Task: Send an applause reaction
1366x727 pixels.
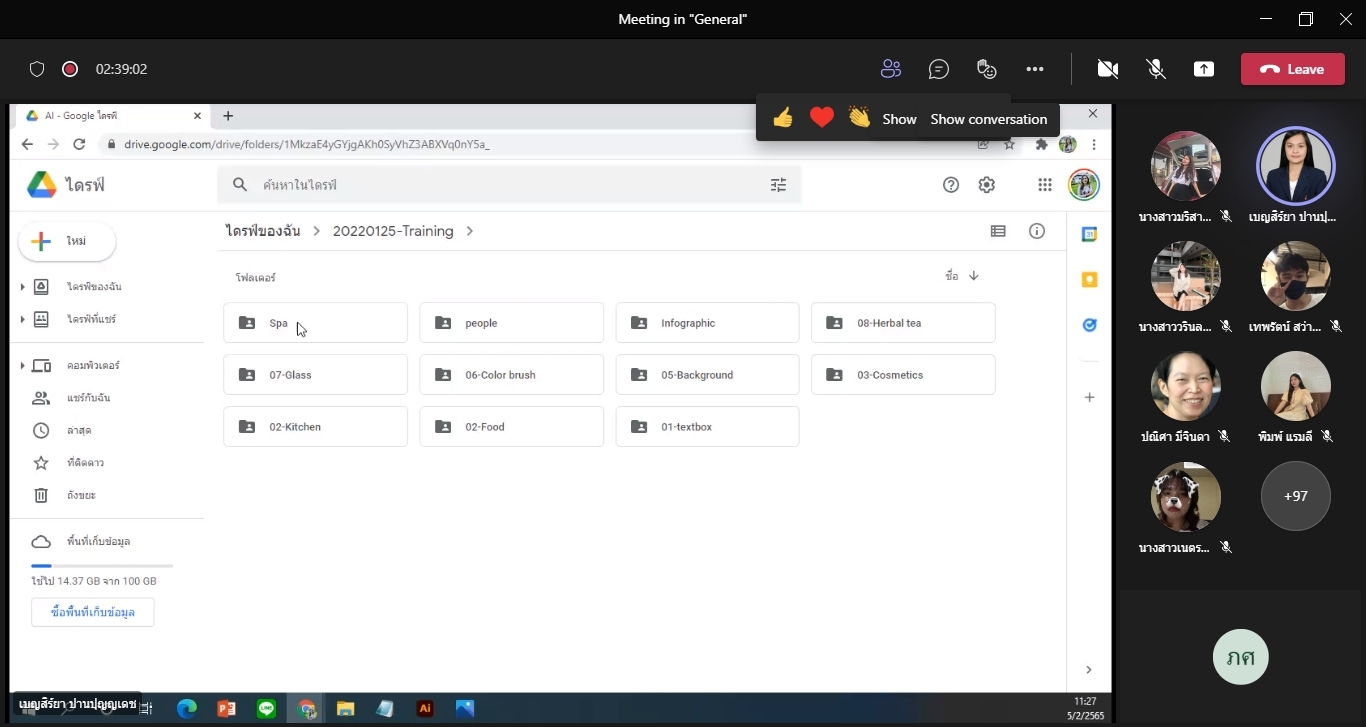Action: [860, 118]
